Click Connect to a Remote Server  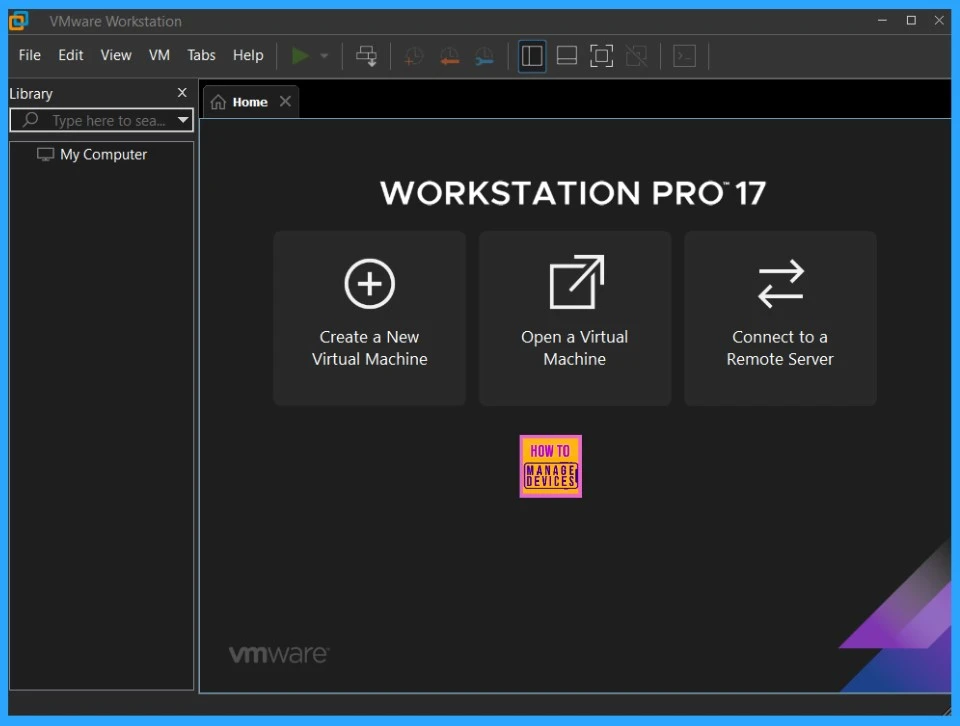pos(780,318)
